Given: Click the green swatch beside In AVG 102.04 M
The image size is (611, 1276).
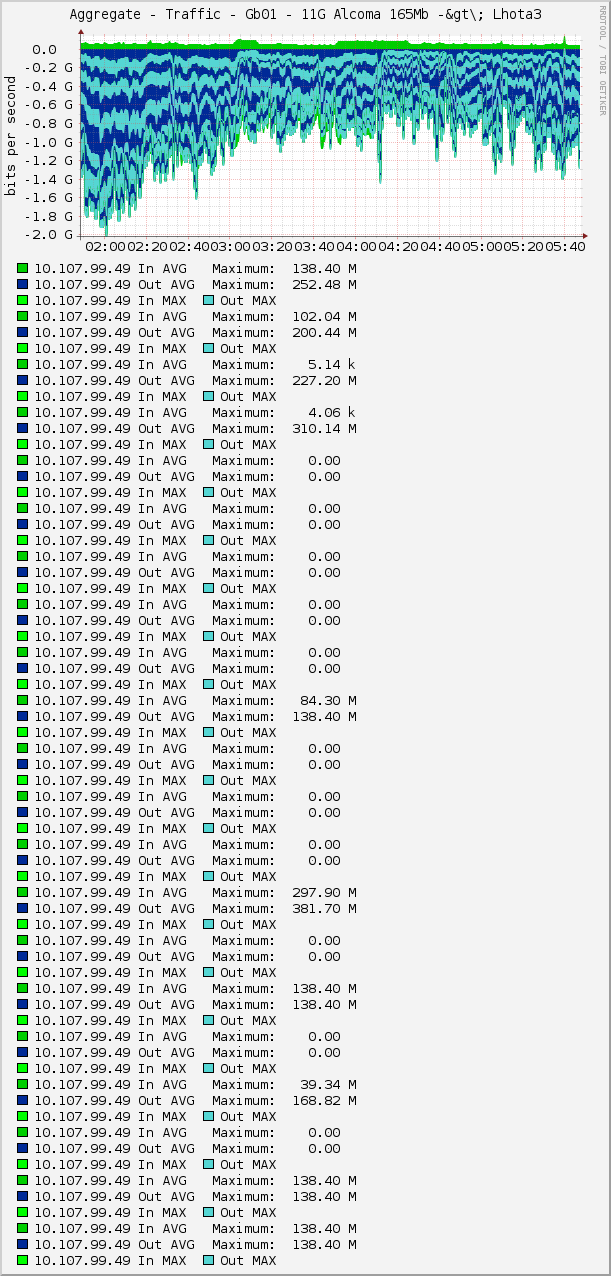Looking at the screenshot, I should click(x=23, y=317).
